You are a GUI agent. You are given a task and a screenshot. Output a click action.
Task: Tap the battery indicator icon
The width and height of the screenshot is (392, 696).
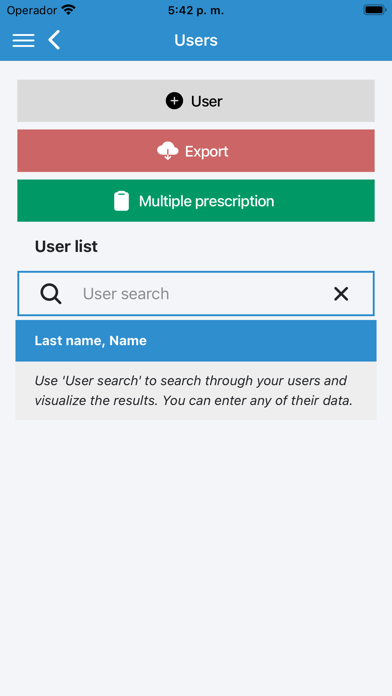375,10
